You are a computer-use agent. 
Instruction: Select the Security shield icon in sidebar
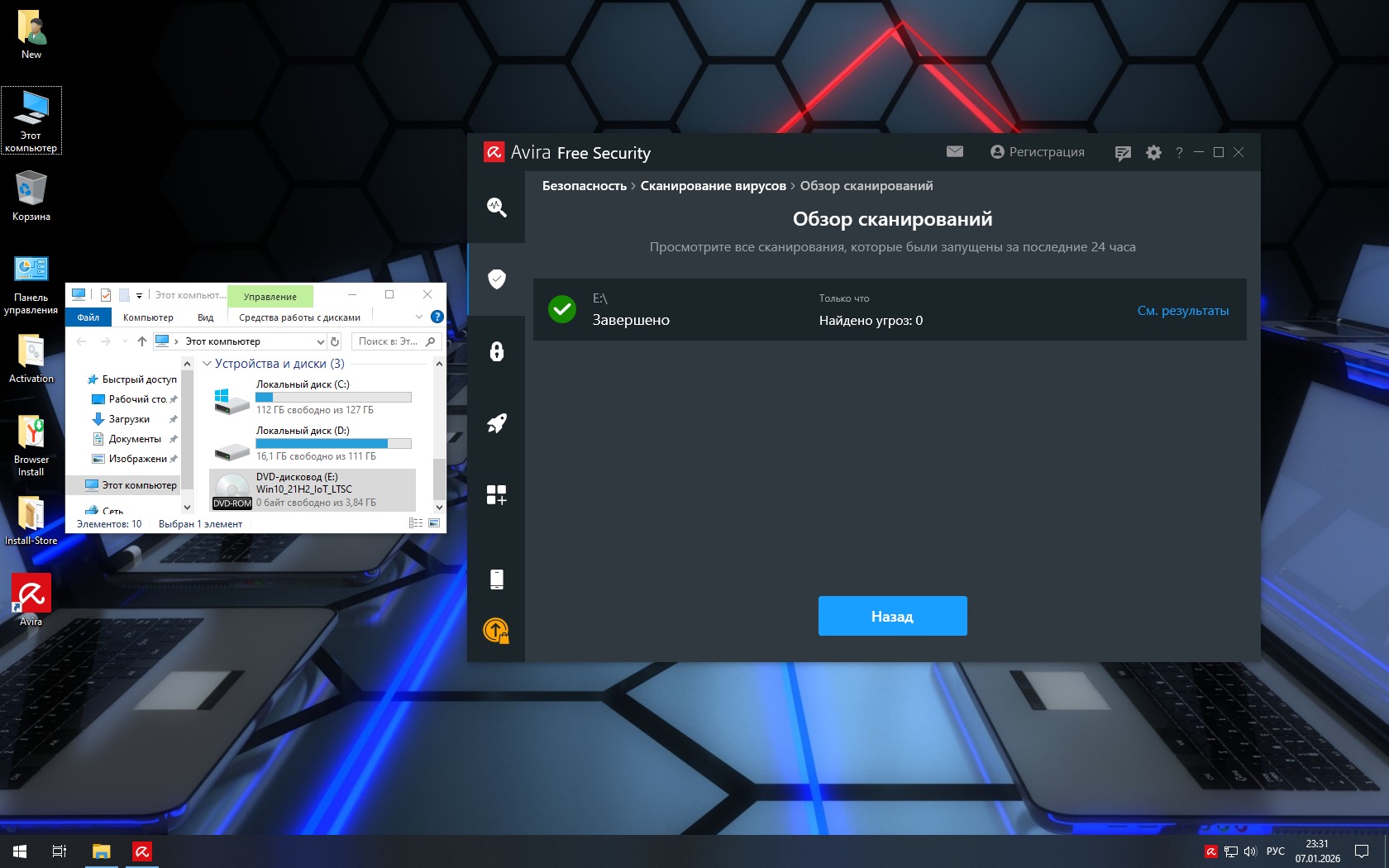(496, 279)
